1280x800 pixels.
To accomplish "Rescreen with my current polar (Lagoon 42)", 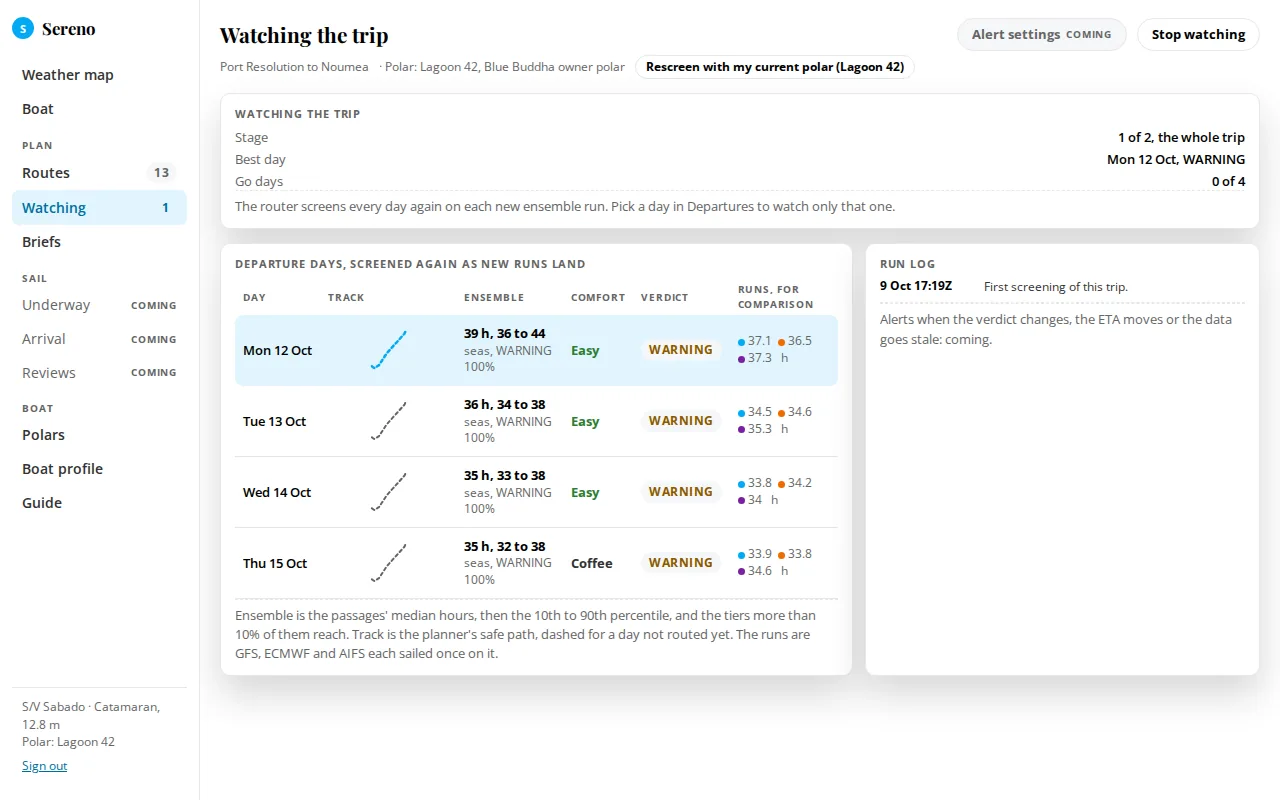I will [x=775, y=67].
